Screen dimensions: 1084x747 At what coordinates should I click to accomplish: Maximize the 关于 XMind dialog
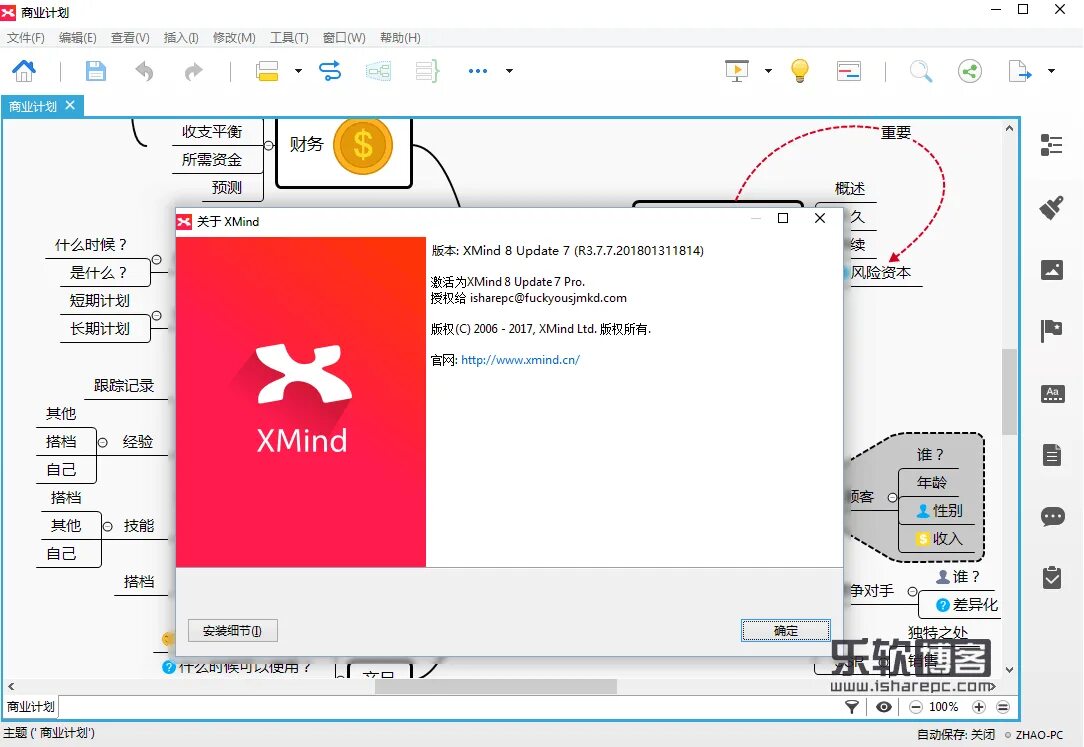pos(783,218)
